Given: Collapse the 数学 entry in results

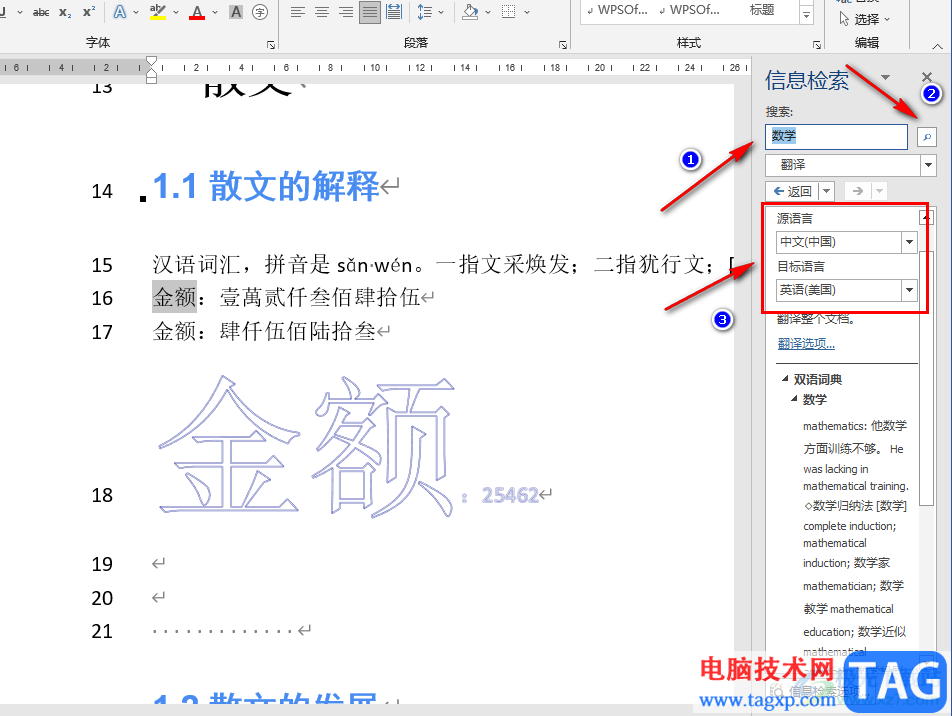Looking at the screenshot, I should point(794,399).
